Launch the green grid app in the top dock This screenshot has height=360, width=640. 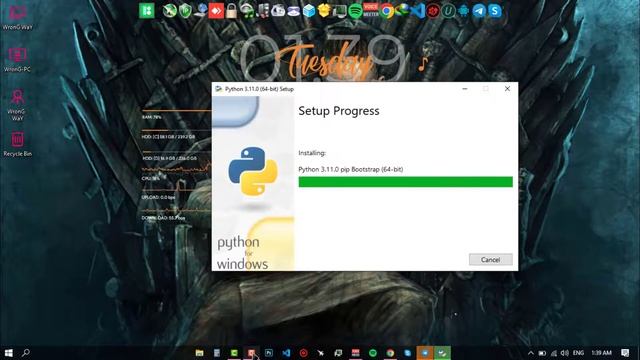pyautogui.click(x=147, y=11)
